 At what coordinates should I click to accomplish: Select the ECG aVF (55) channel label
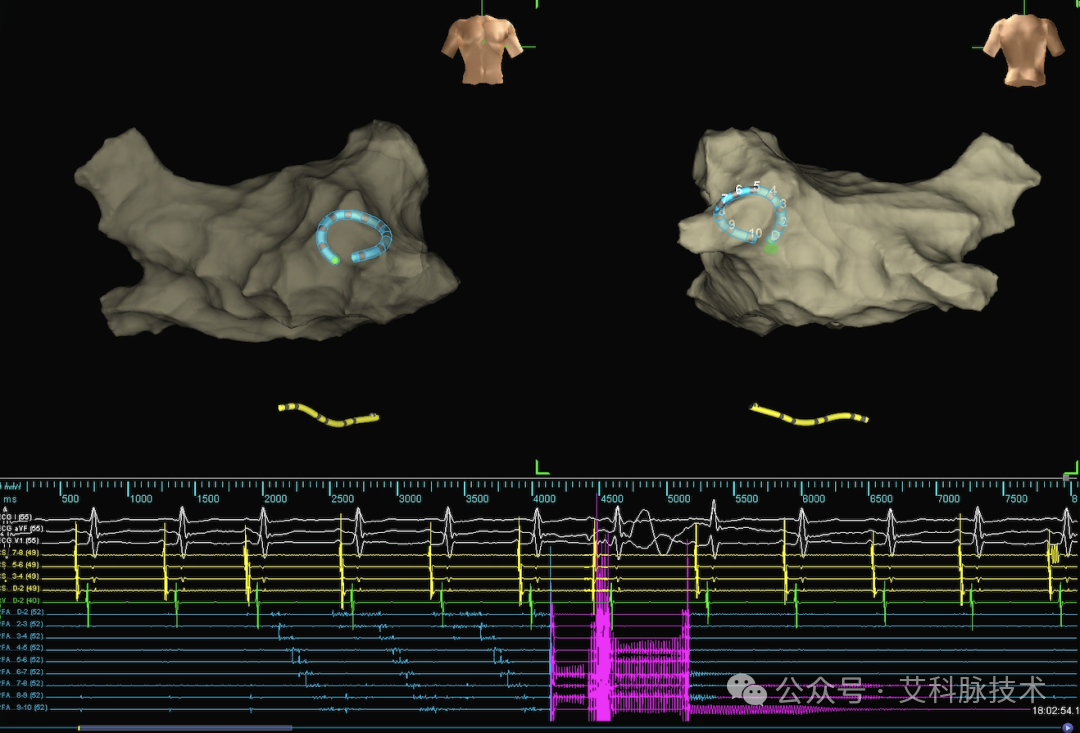tap(21, 528)
